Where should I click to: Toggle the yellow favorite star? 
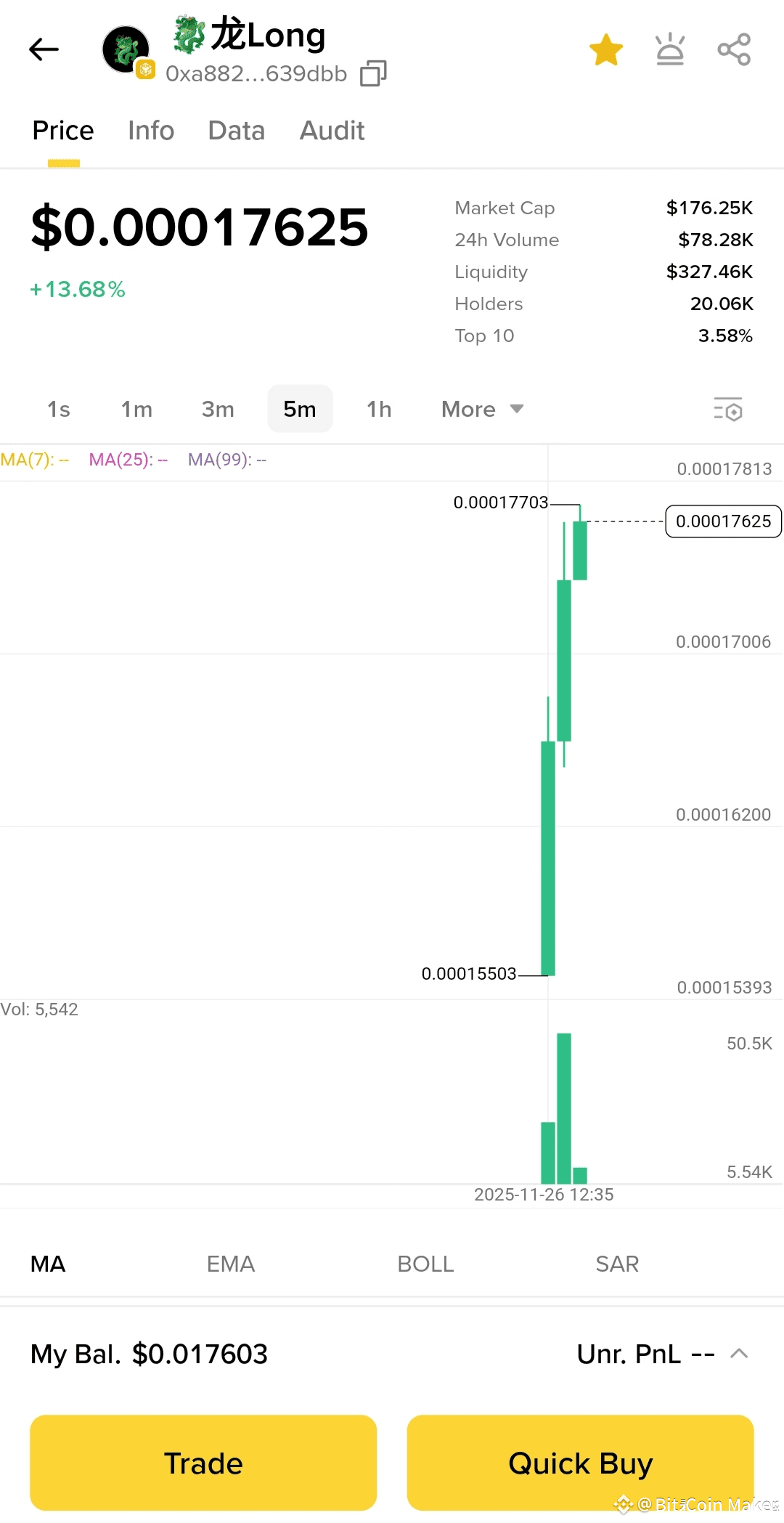pyautogui.click(x=606, y=49)
